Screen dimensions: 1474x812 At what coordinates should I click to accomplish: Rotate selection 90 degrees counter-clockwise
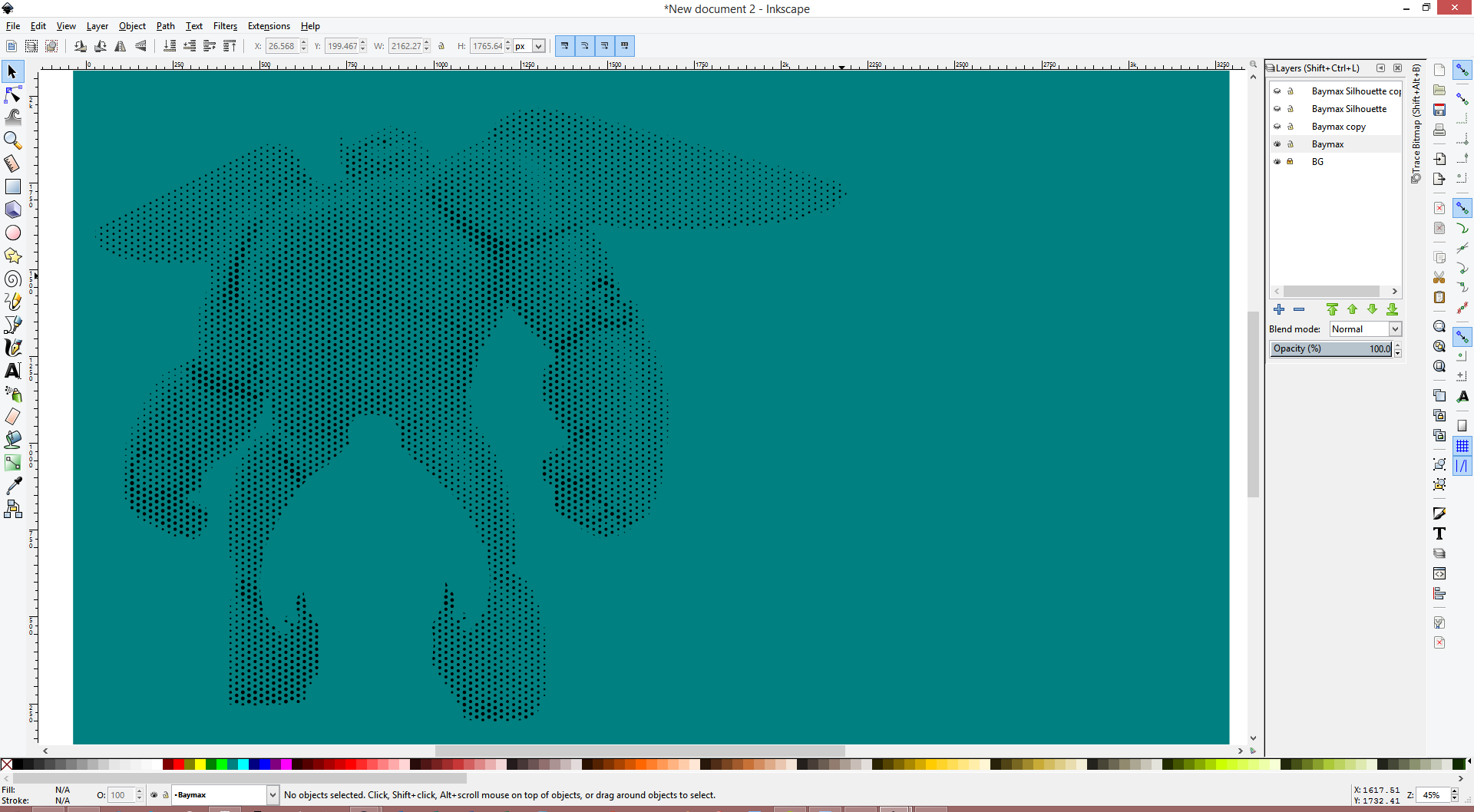(80, 46)
